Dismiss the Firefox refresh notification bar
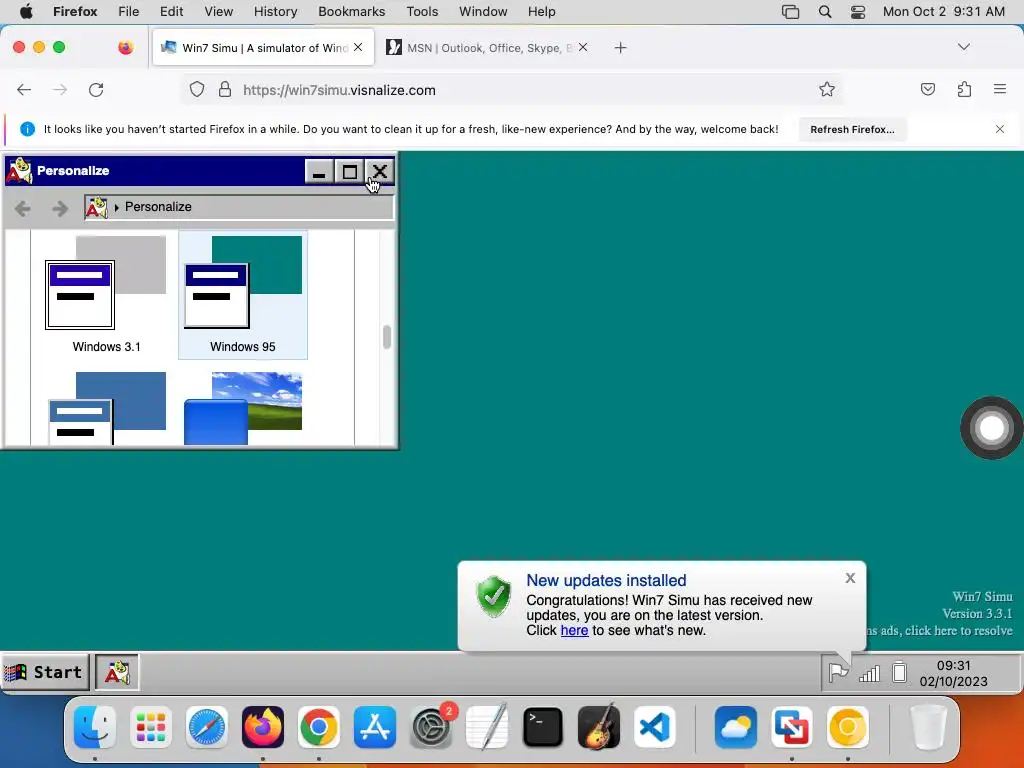1024x768 pixels. coord(999,129)
